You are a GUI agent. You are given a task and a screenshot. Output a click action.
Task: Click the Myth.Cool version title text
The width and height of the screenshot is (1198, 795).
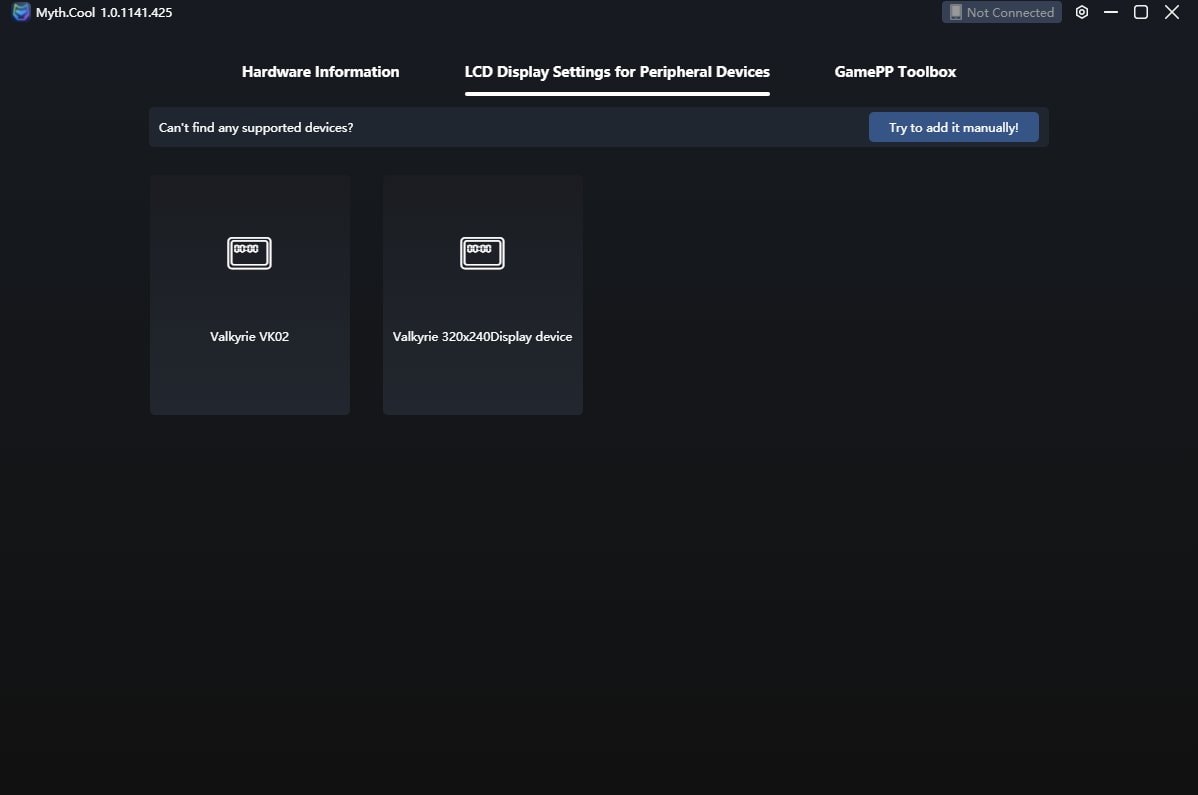click(104, 12)
